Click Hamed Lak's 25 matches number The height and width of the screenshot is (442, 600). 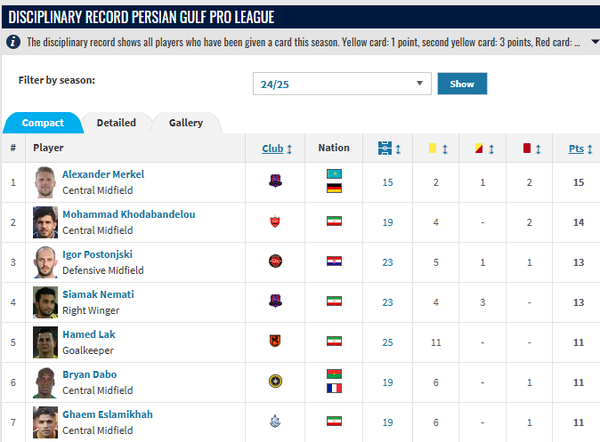click(x=385, y=342)
